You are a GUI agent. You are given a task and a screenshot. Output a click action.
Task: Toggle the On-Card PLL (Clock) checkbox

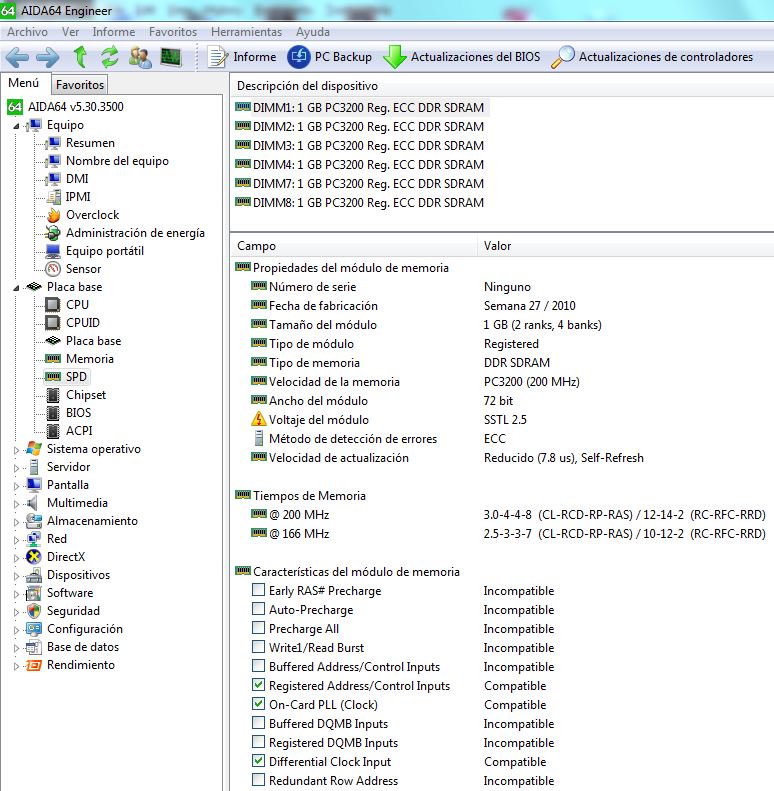259,705
